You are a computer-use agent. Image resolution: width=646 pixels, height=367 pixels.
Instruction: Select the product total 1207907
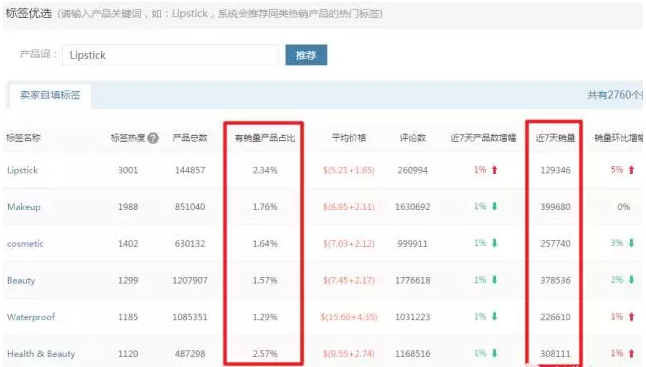click(x=190, y=281)
